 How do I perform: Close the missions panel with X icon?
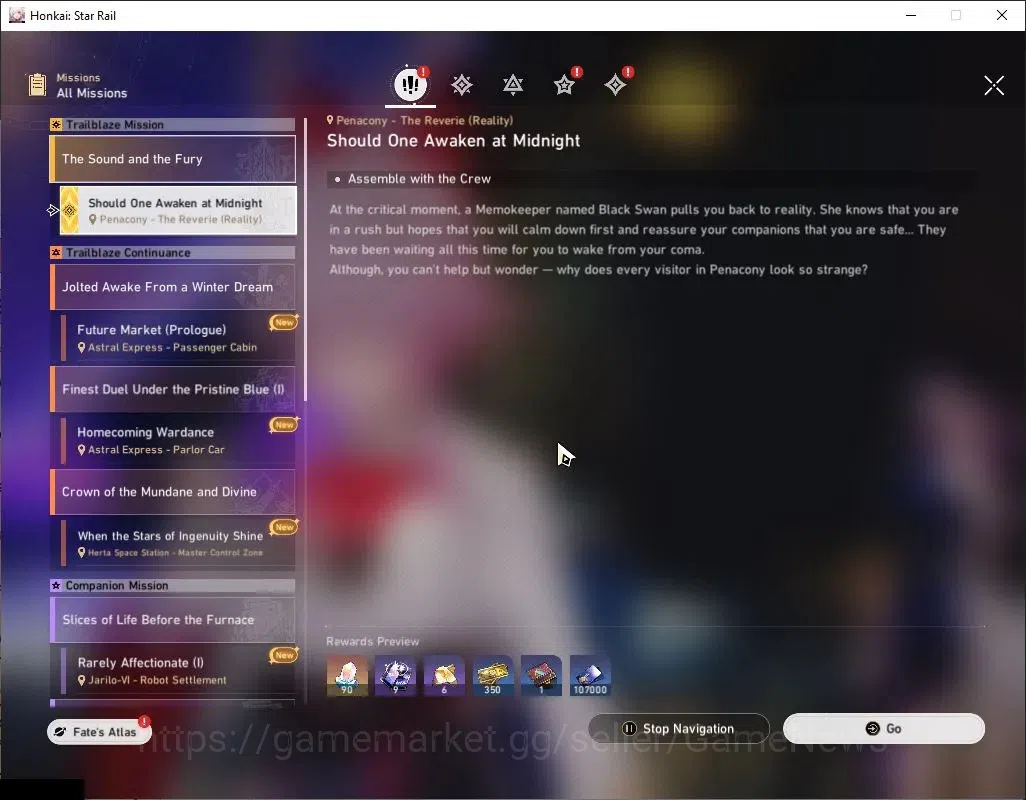click(x=994, y=85)
